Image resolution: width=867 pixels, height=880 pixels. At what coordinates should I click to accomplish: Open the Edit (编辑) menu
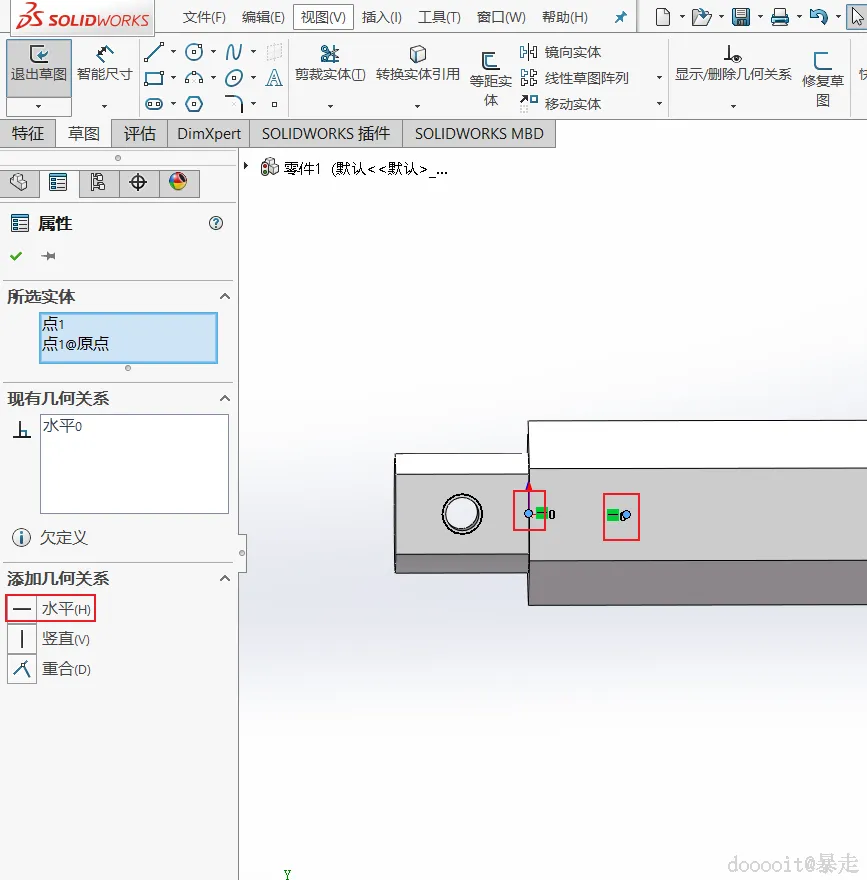tap(263, 17)
